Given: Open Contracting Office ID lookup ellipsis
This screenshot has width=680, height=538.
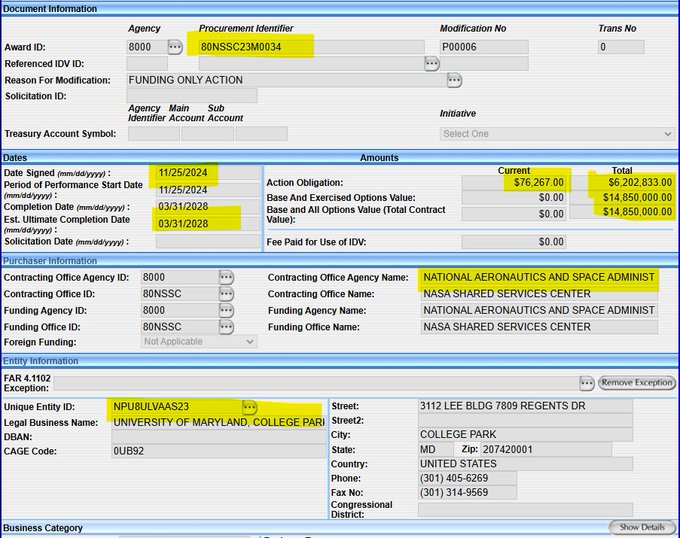Looking at the screenshot, I should [x=226, y=294].
